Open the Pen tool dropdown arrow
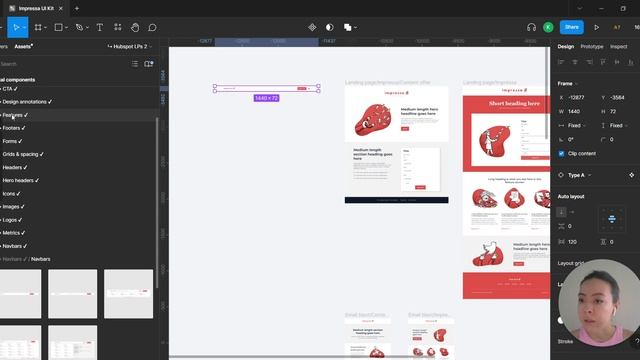Screen dimensions: 640x360 (87, 28)
